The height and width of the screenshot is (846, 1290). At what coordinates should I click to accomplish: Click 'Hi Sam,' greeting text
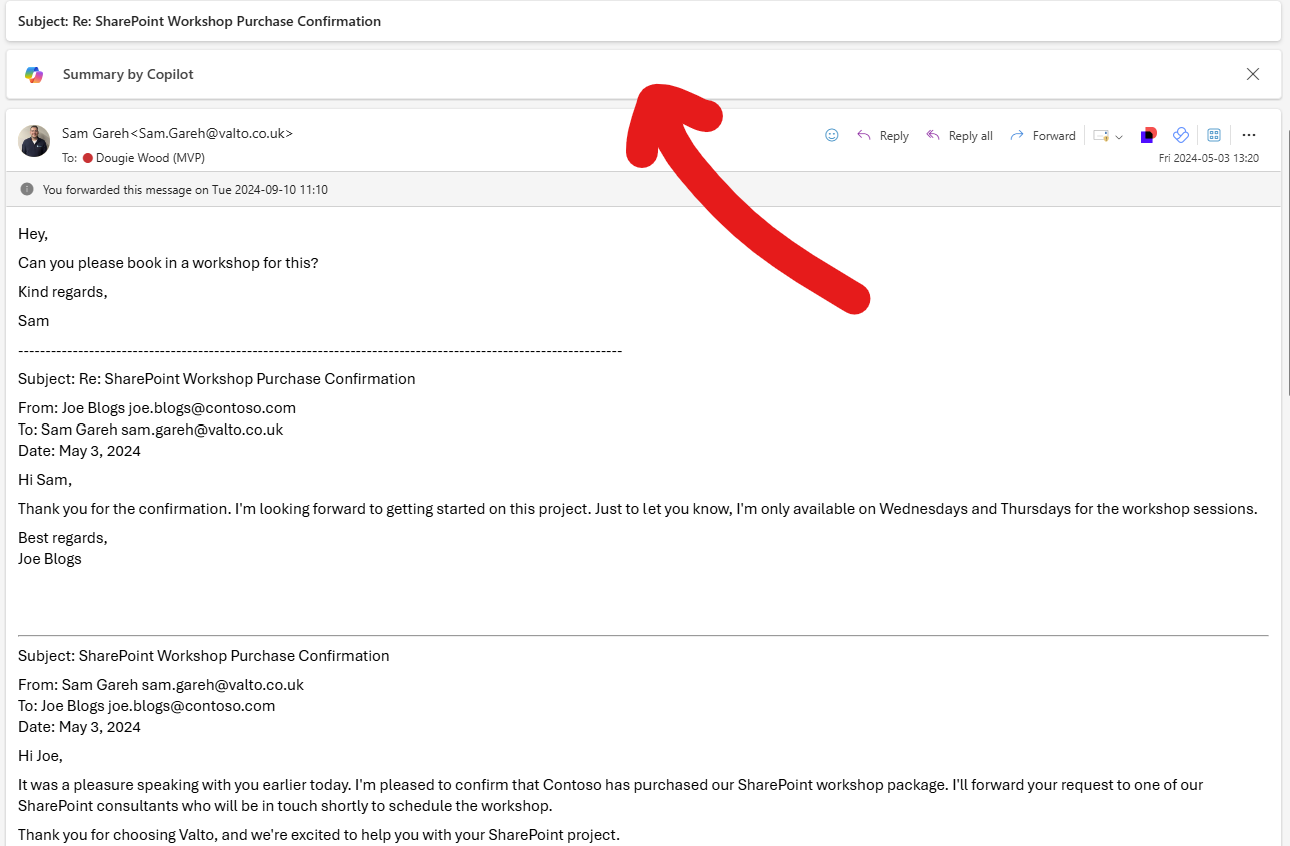45,480
